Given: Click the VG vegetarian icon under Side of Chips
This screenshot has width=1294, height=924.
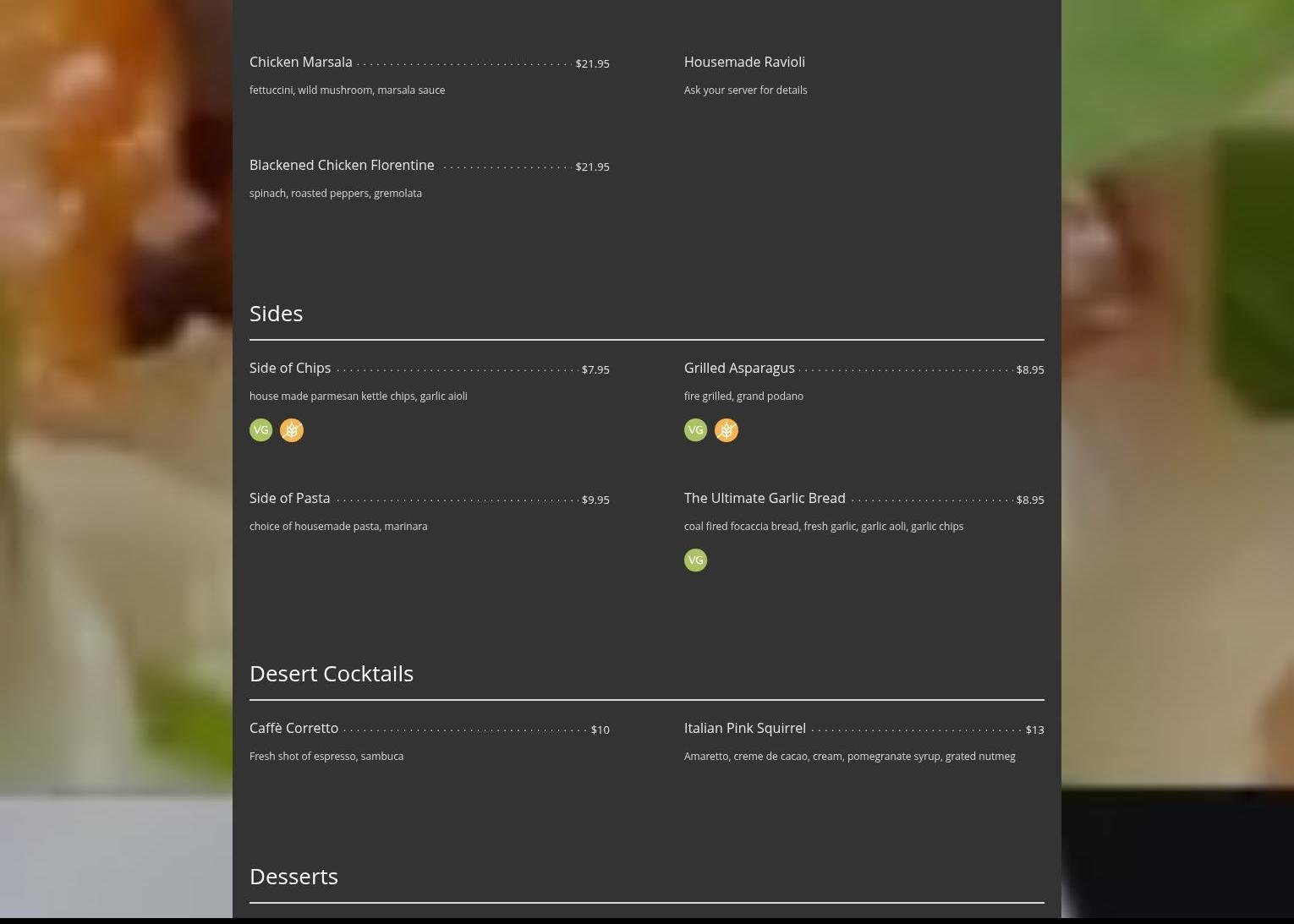Looking at the screenshot, I should point(261,430).
